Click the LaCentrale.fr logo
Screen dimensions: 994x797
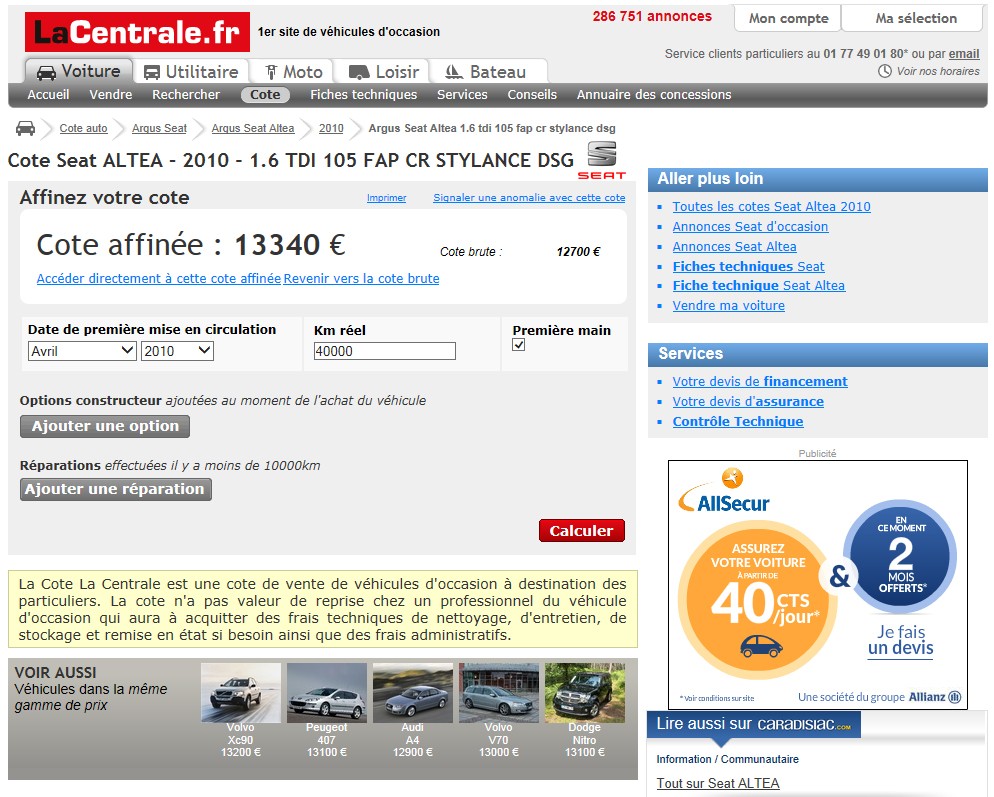pos(137,32)
